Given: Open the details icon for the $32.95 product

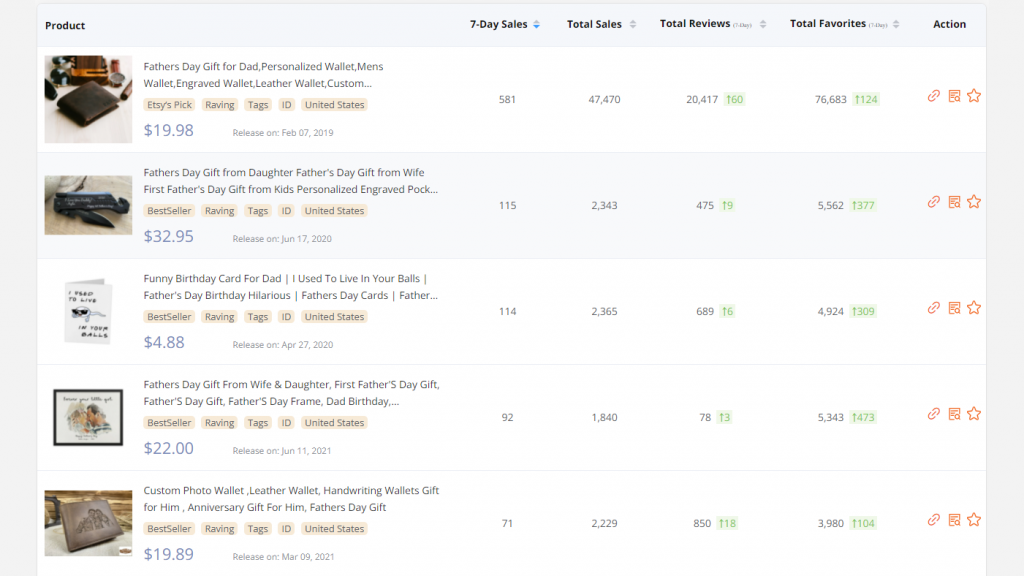Looking at the screenshot, I should point(954,202).
